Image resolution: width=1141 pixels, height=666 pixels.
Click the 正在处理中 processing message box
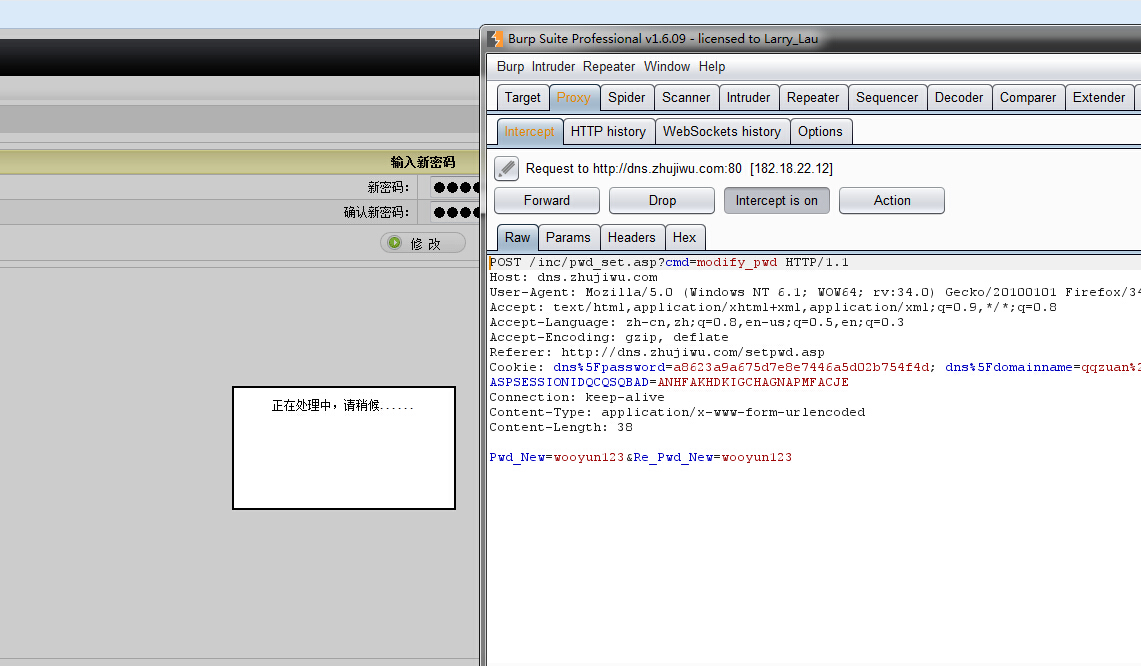[343, 448]
